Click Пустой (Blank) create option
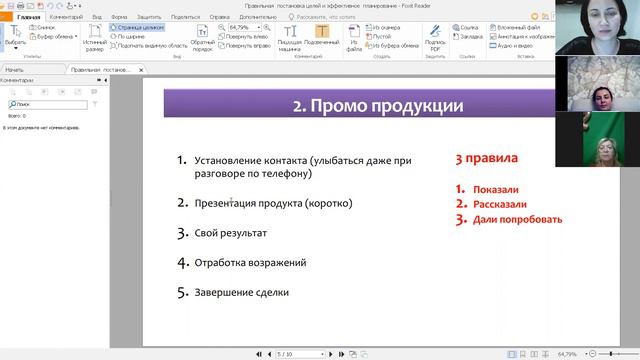The image size is (640, 360). pyautogui.click(x=378, y=36)
